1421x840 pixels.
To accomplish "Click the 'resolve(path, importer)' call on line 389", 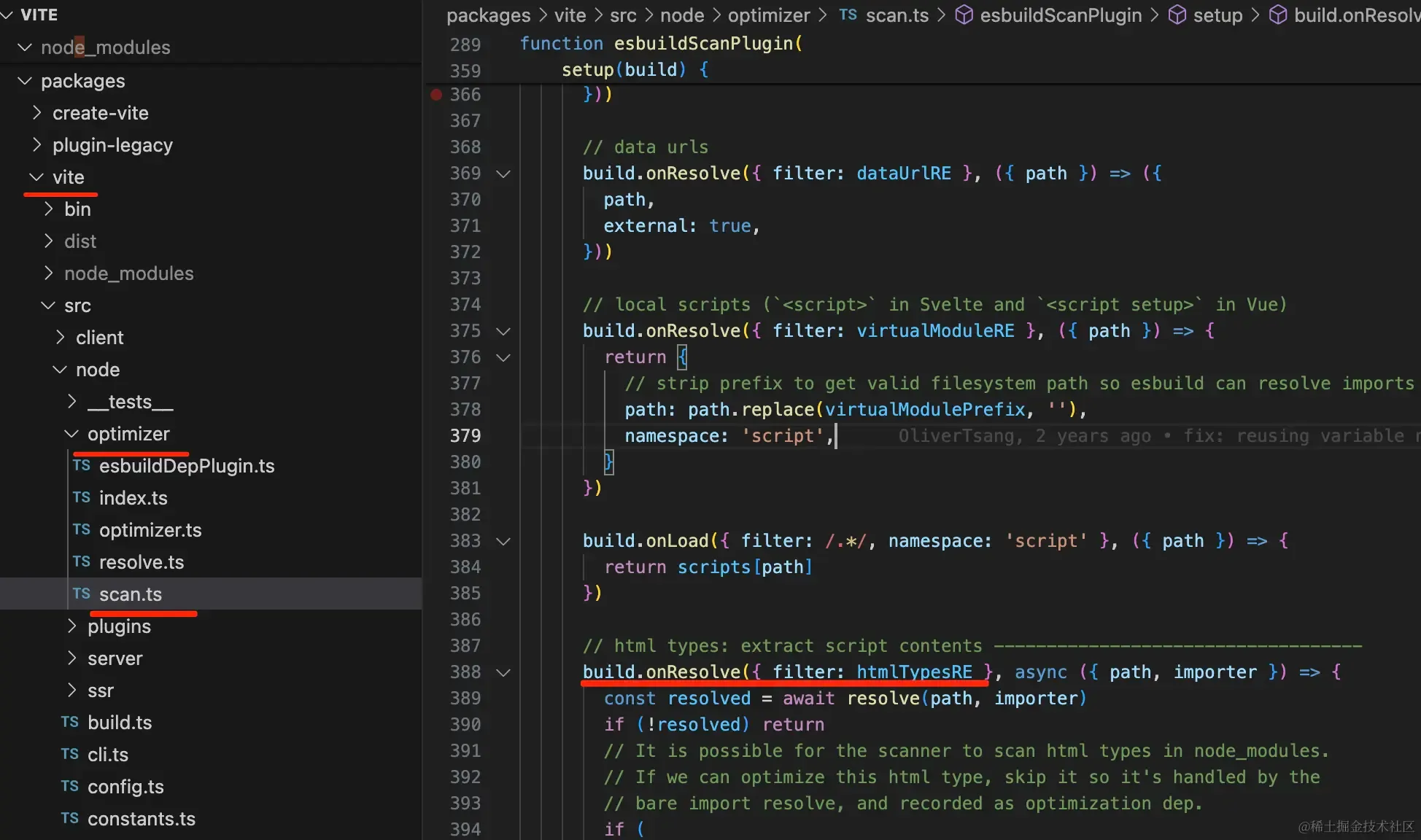I will pos(967,699).
